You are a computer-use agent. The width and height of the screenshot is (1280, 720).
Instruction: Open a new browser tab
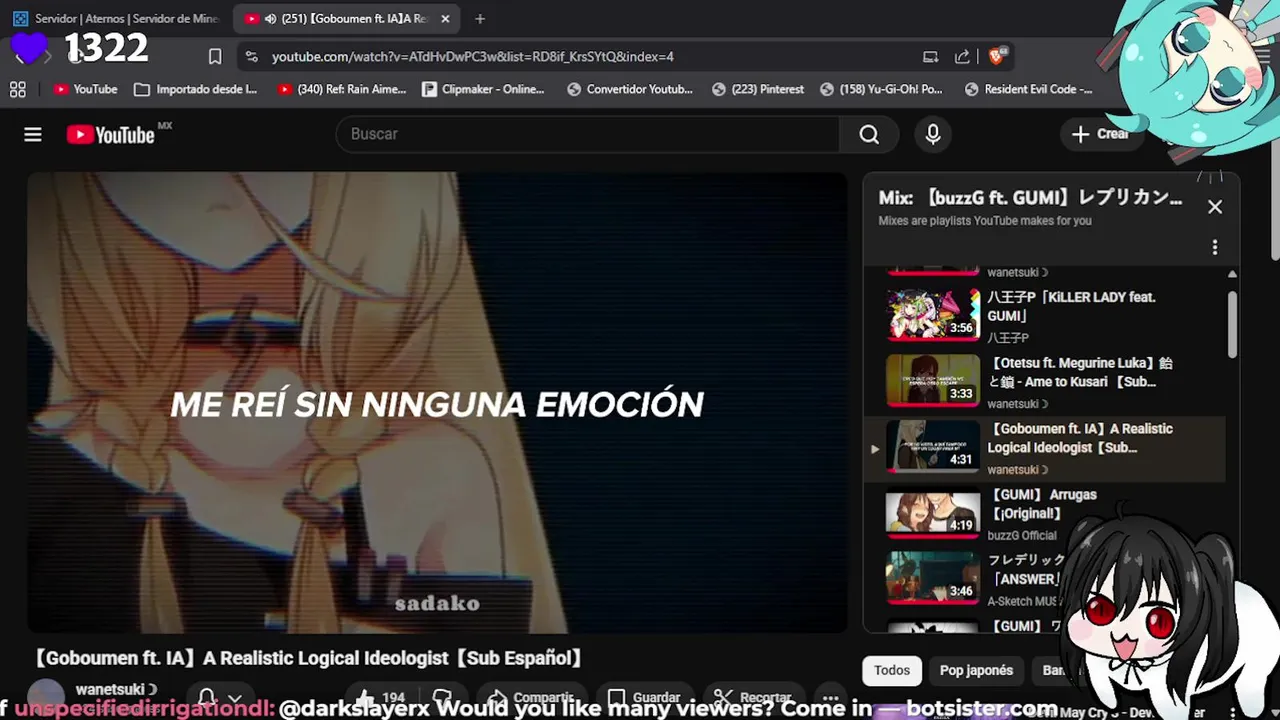[x=480, y=19]
